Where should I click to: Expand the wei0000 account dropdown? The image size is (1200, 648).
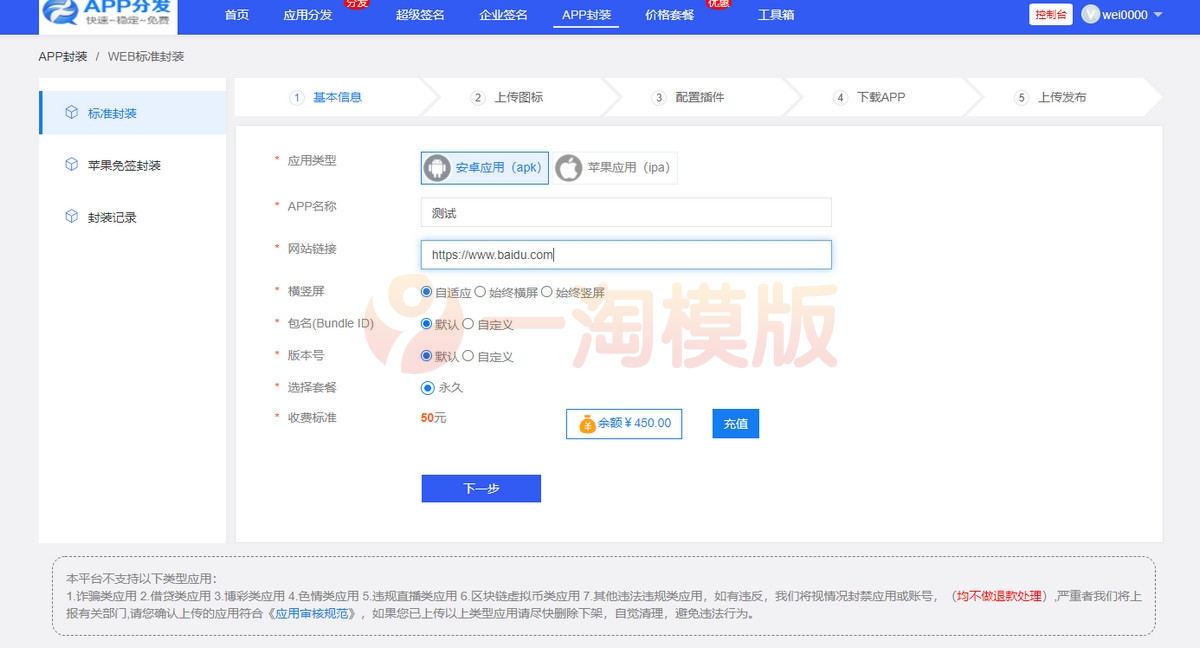point(1158,14)
